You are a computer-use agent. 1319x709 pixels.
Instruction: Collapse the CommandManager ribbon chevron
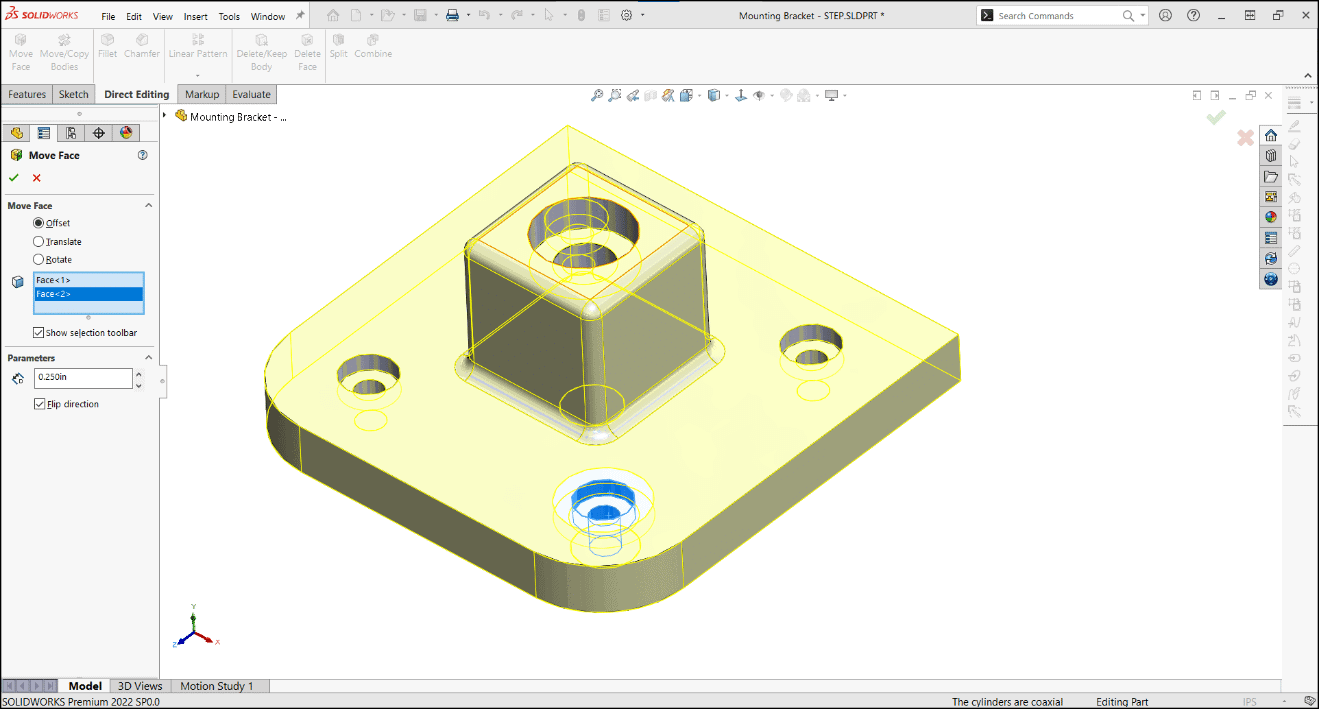click(x=1308, y=75)
